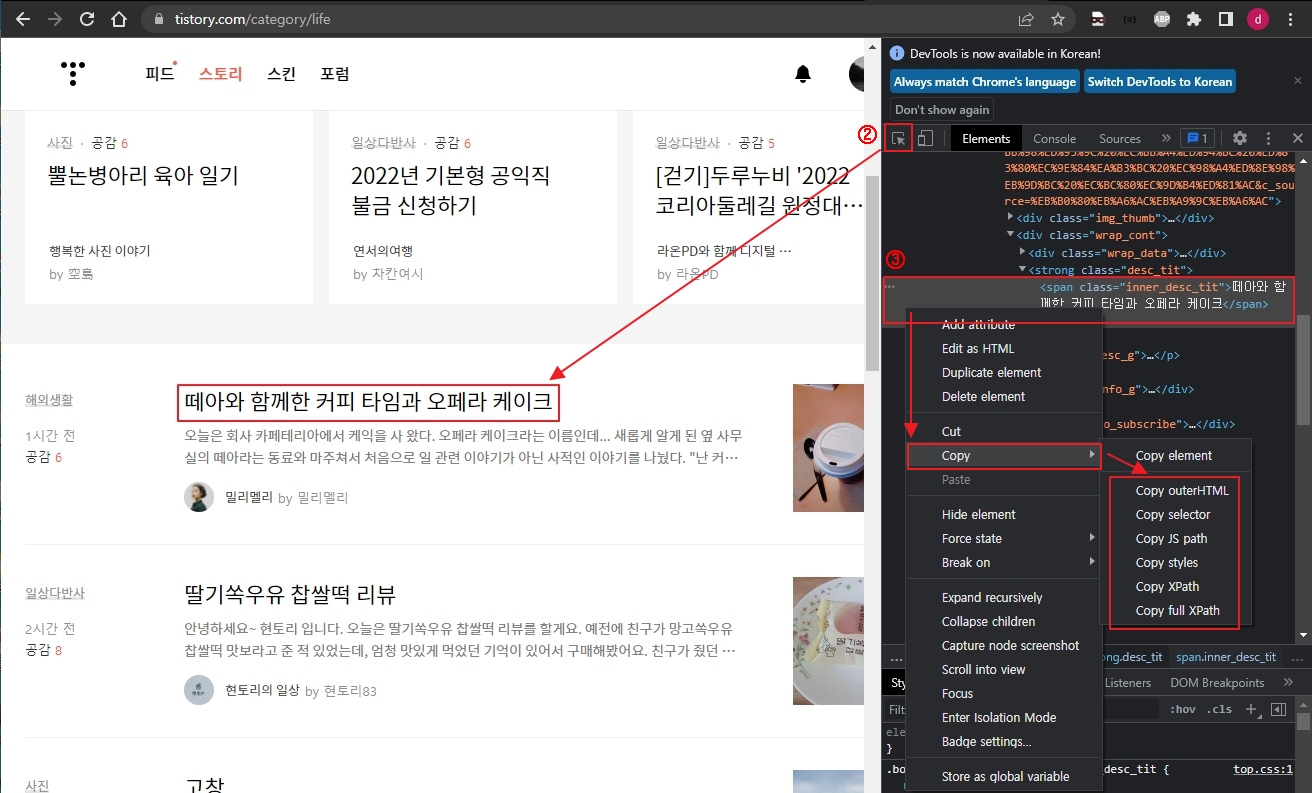Open the 스토리 navigation link
1312x793 pixels.
(220, 73)
